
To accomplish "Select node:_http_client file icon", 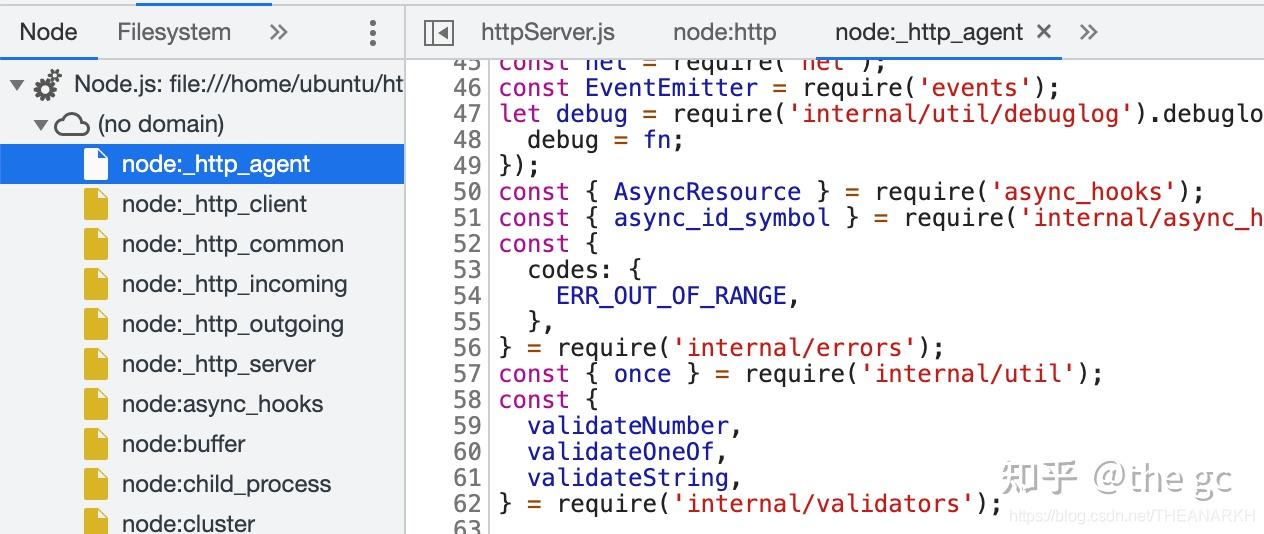I will (x=96, y=204).
